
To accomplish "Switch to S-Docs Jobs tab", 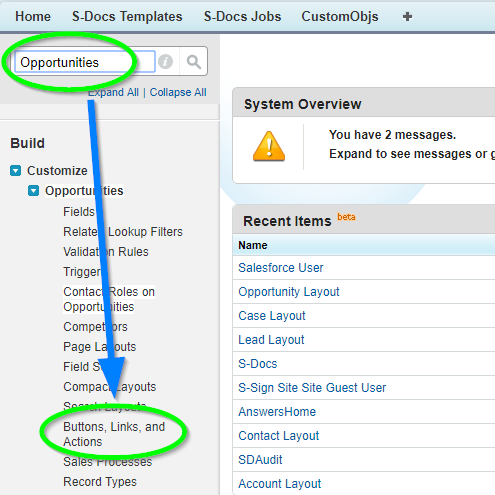I will [243, 16].
